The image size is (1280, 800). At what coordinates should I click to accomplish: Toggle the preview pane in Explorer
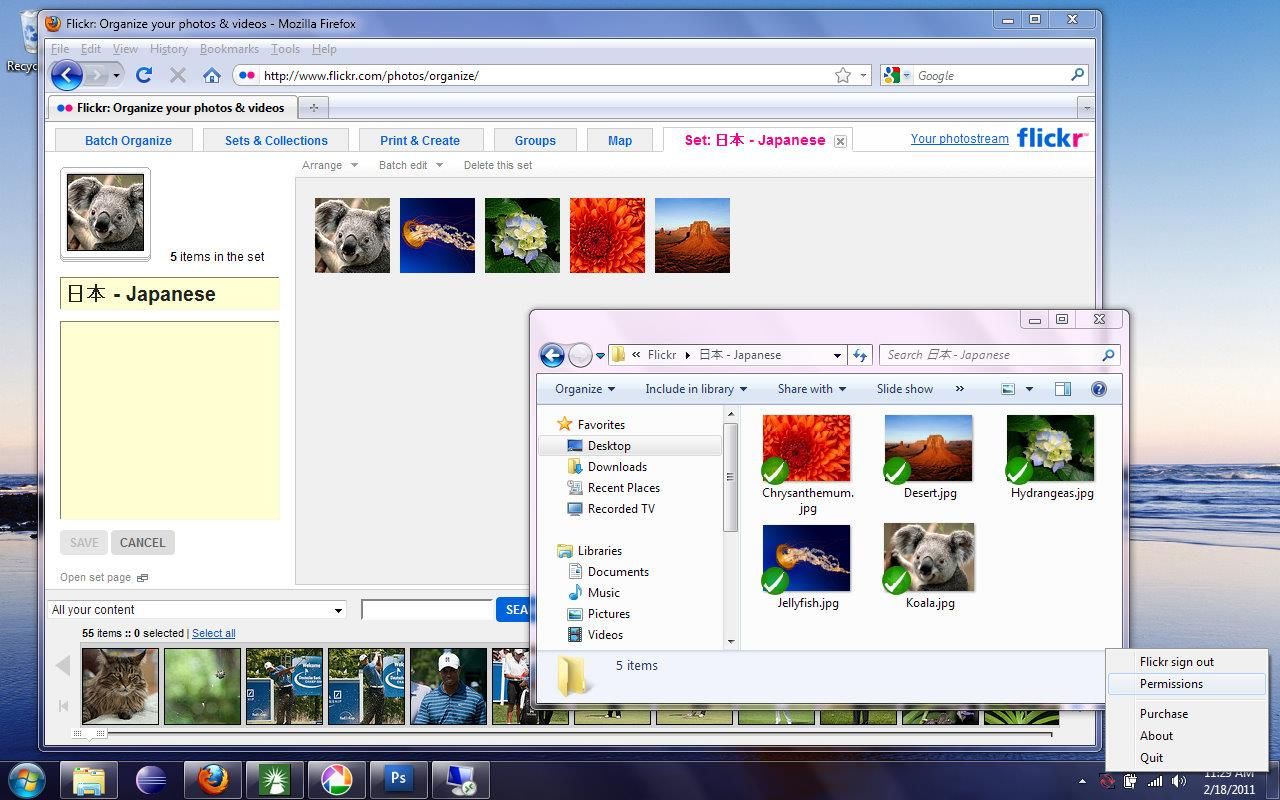(x=1062, y=389)
